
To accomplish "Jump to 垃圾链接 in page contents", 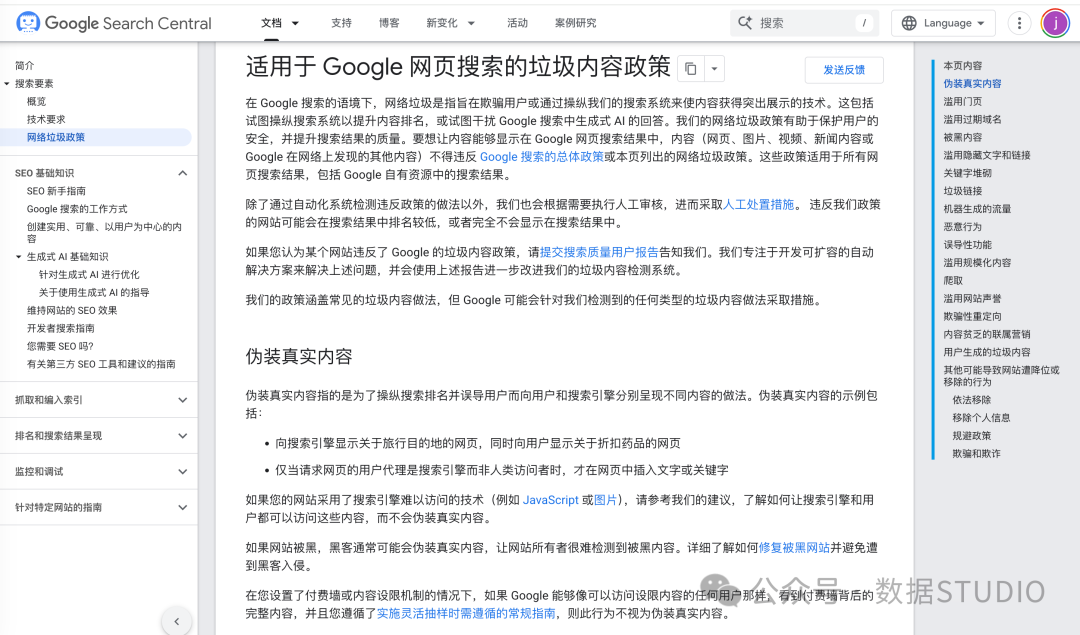I will (x=962, y=191).
